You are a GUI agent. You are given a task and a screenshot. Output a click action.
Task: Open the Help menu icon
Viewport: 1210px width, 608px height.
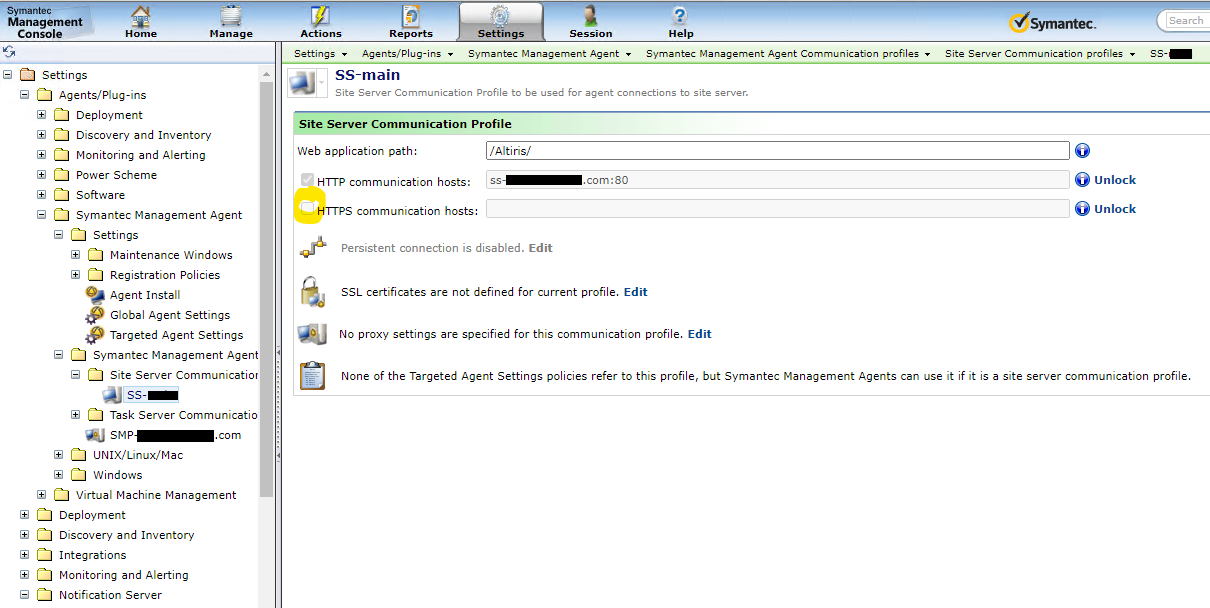coord(681,16)
